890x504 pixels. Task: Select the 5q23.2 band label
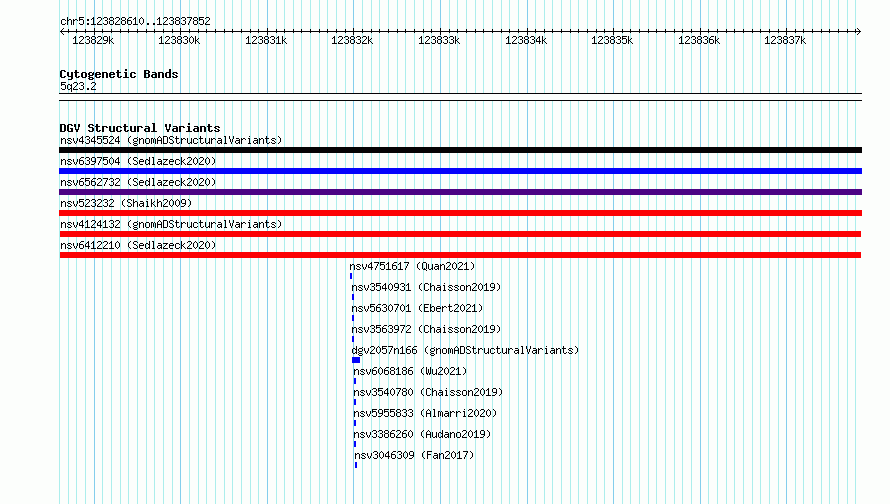pyautogui.click(x=78, y=87)
